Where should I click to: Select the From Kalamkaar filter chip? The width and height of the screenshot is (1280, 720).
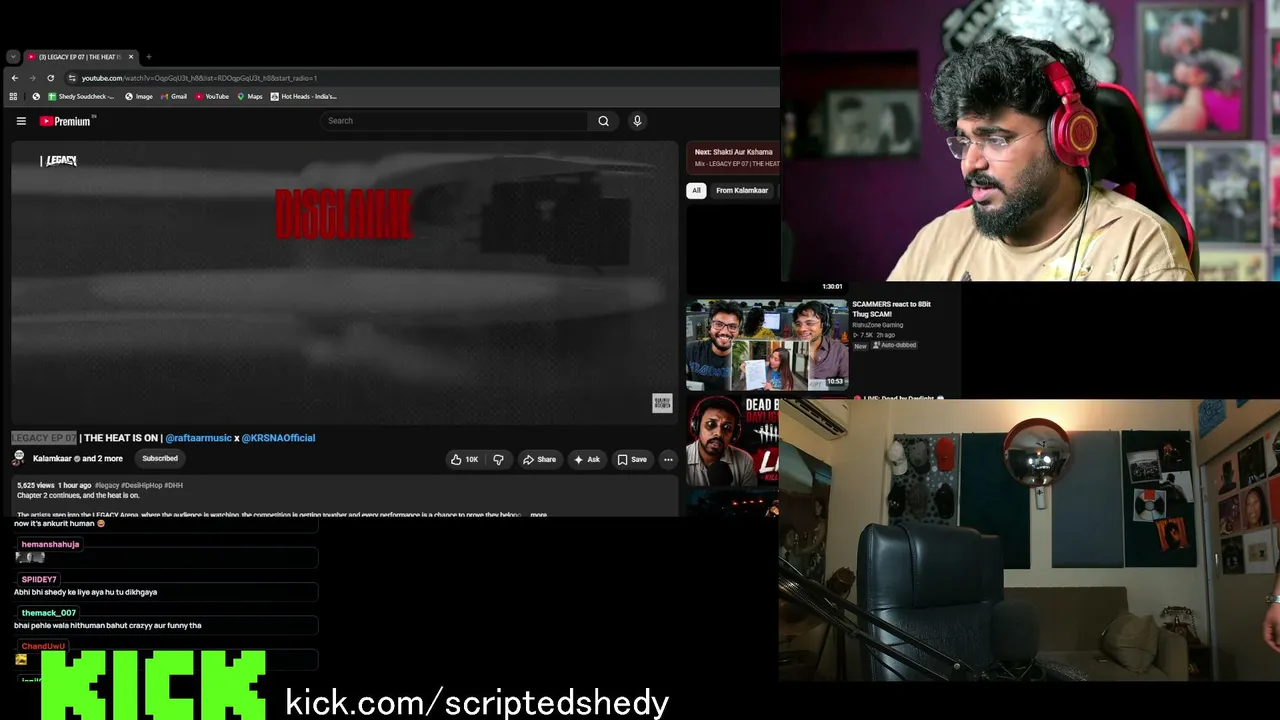tap(742, 190)
